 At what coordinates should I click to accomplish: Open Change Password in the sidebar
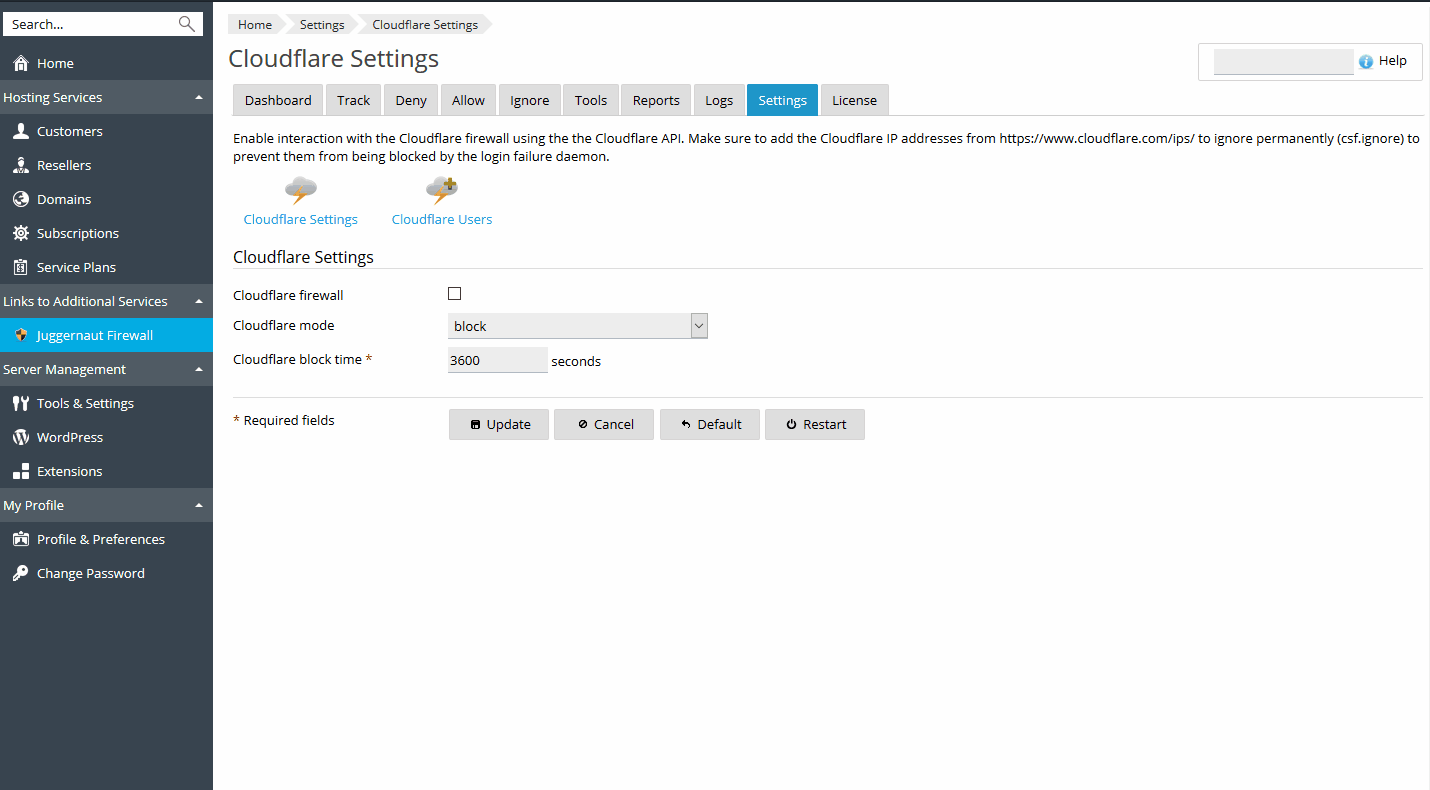[91, 573]
